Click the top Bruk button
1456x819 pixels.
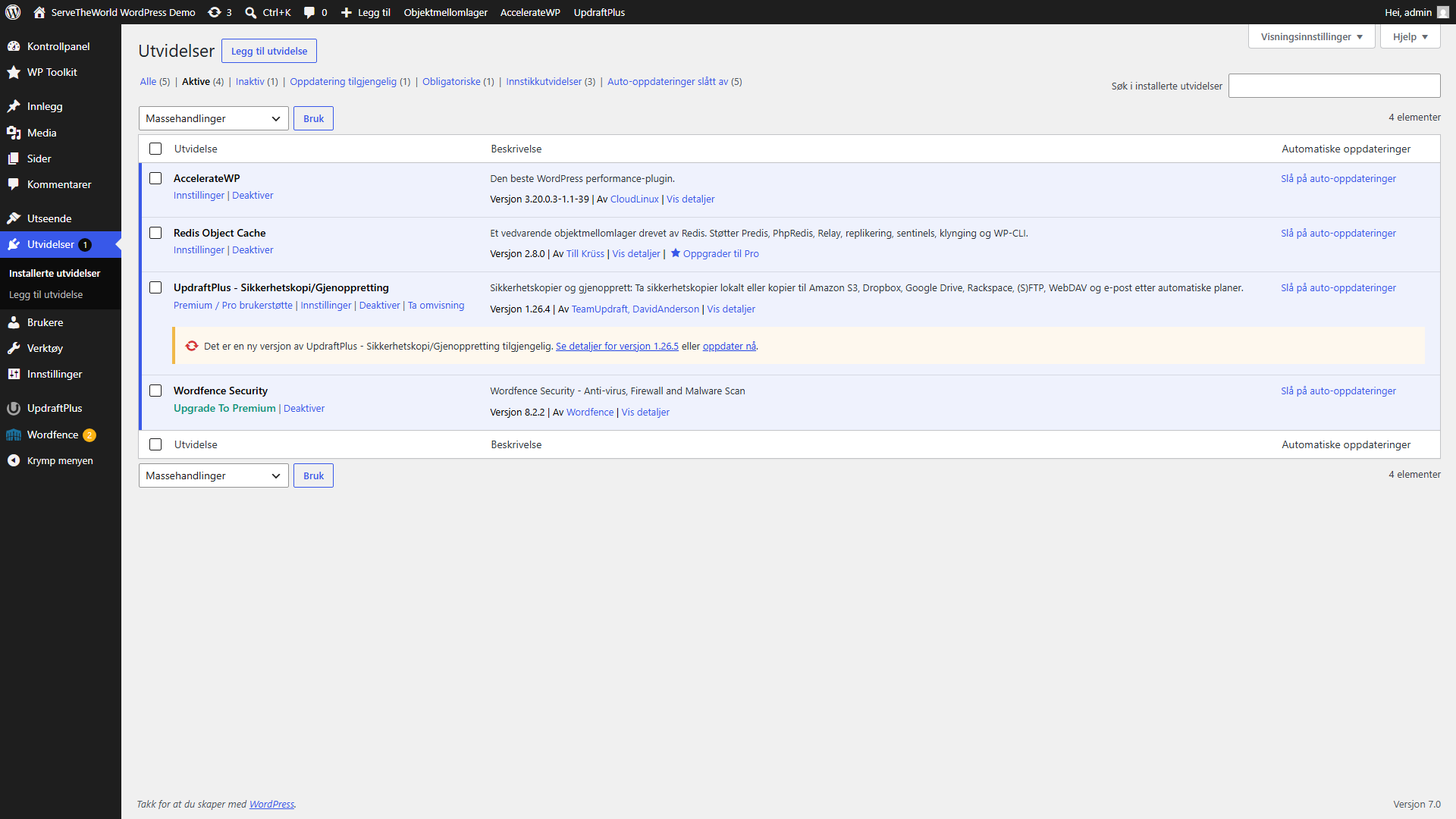pyautogui.click(x=313, y=118)
